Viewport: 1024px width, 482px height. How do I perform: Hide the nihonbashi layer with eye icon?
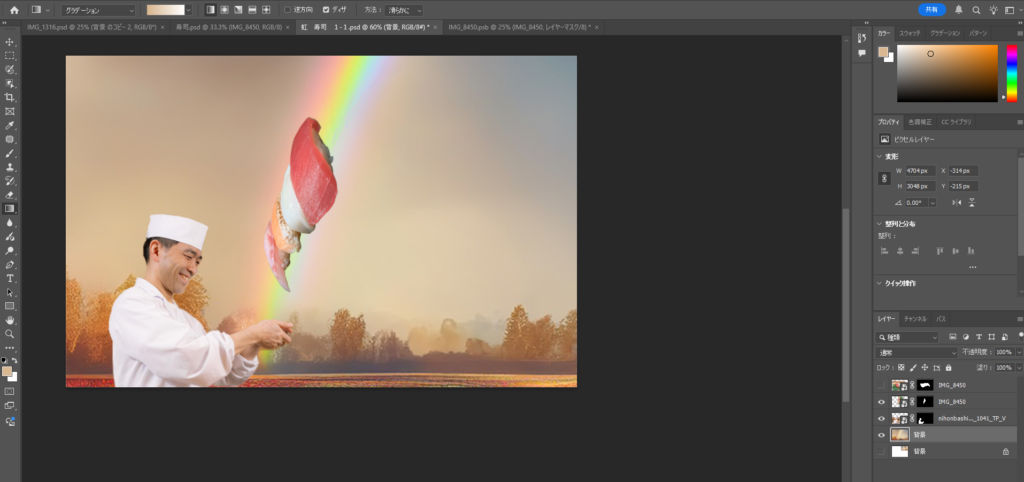881,419
